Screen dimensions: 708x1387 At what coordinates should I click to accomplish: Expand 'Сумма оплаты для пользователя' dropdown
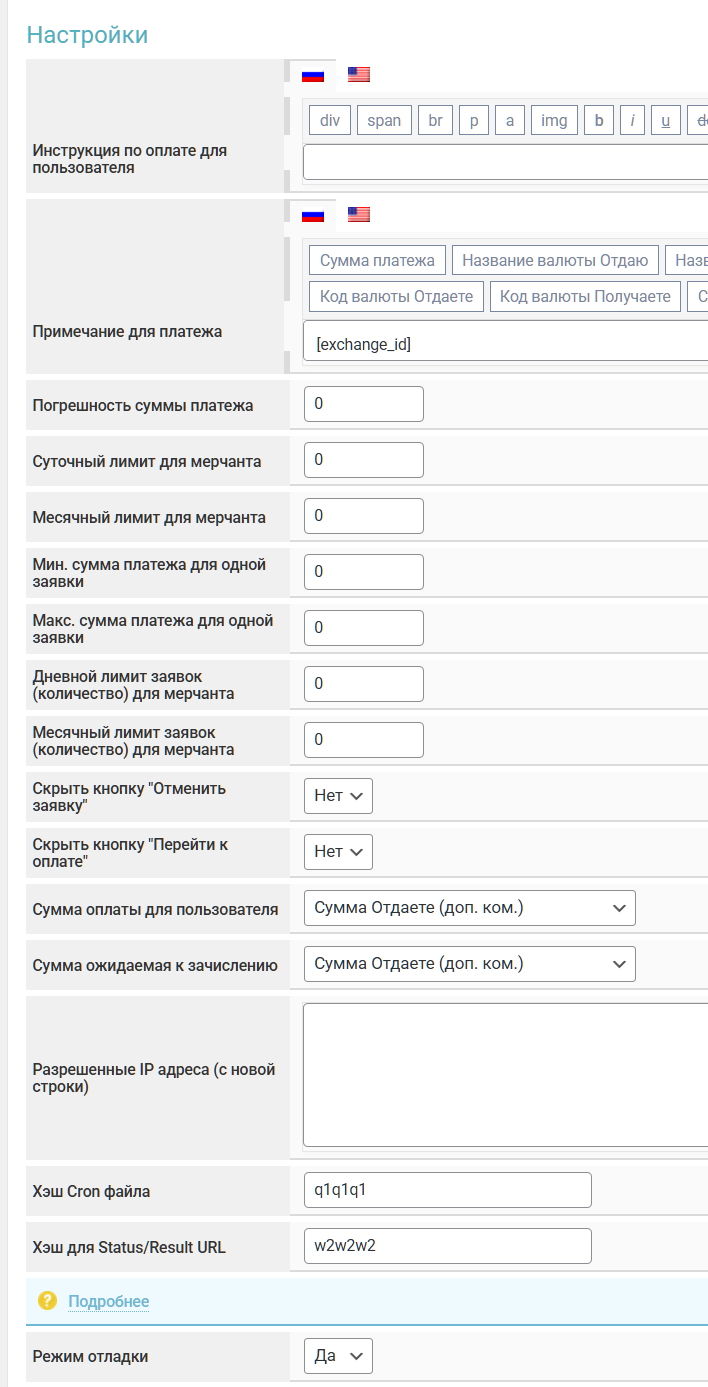tap(469, 908)
